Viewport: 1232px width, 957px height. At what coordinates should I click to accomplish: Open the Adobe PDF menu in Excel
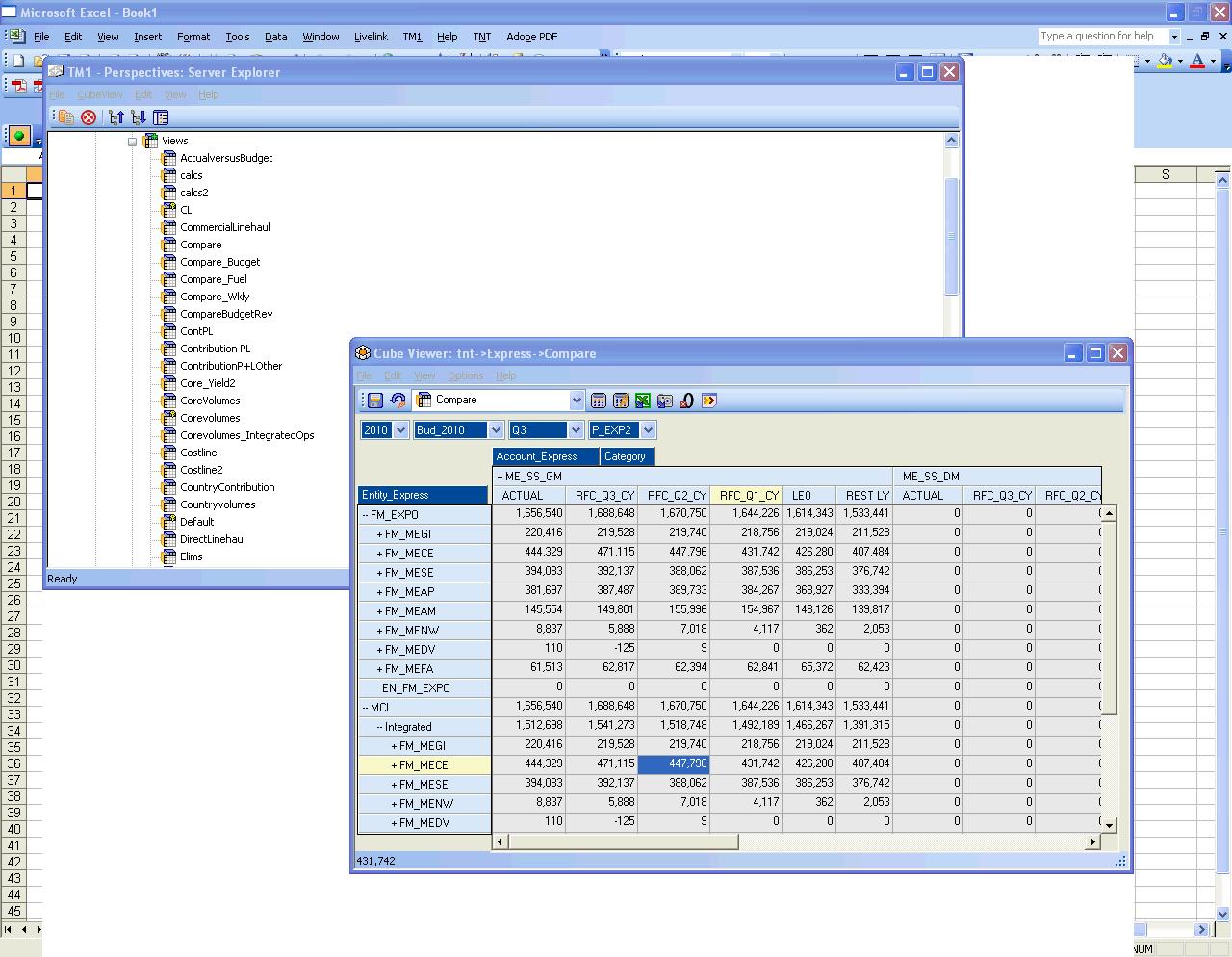tap(531, 37)
